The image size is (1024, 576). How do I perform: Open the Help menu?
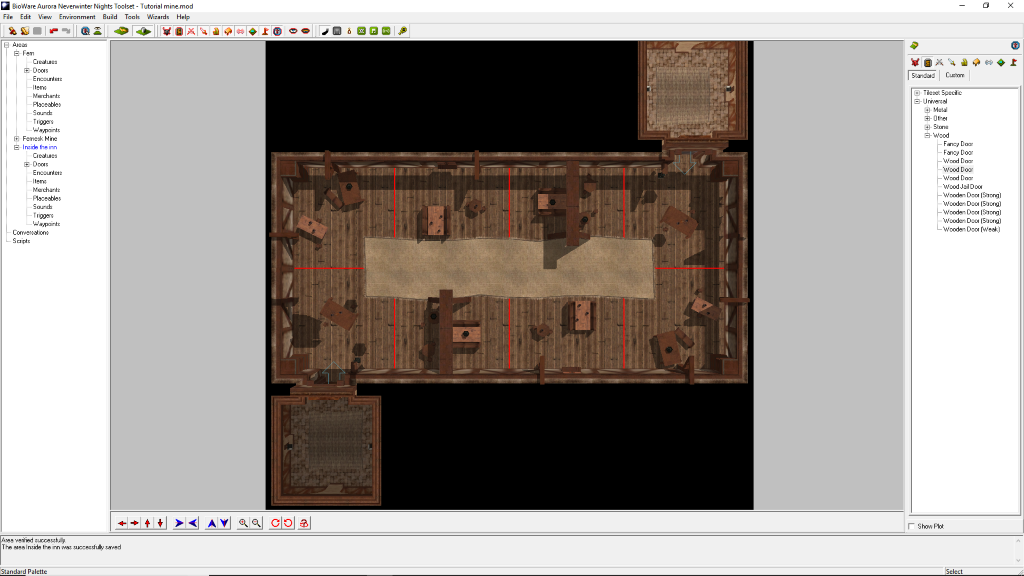(x=183, y=17)
